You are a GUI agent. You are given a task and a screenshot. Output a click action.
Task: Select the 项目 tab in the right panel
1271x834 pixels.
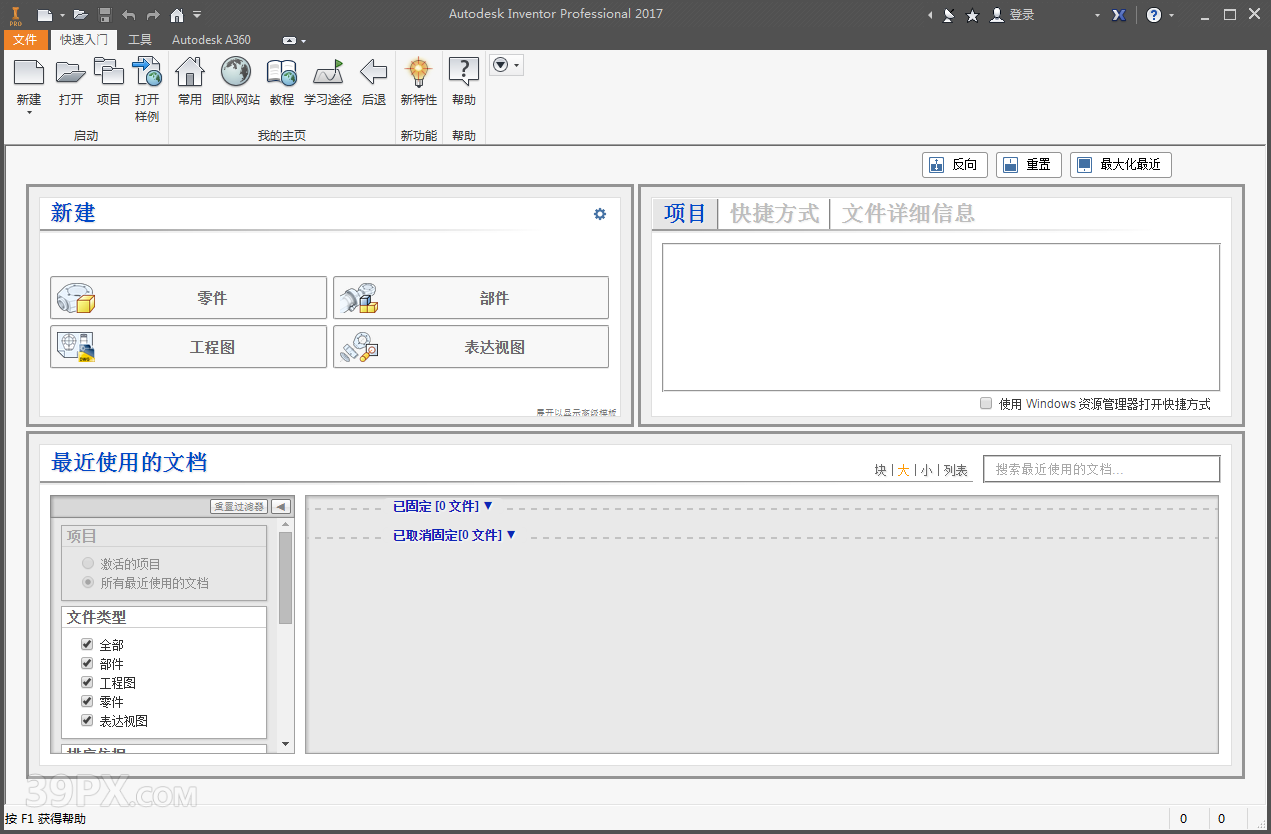pyautogui.click(x=685, y=213)
